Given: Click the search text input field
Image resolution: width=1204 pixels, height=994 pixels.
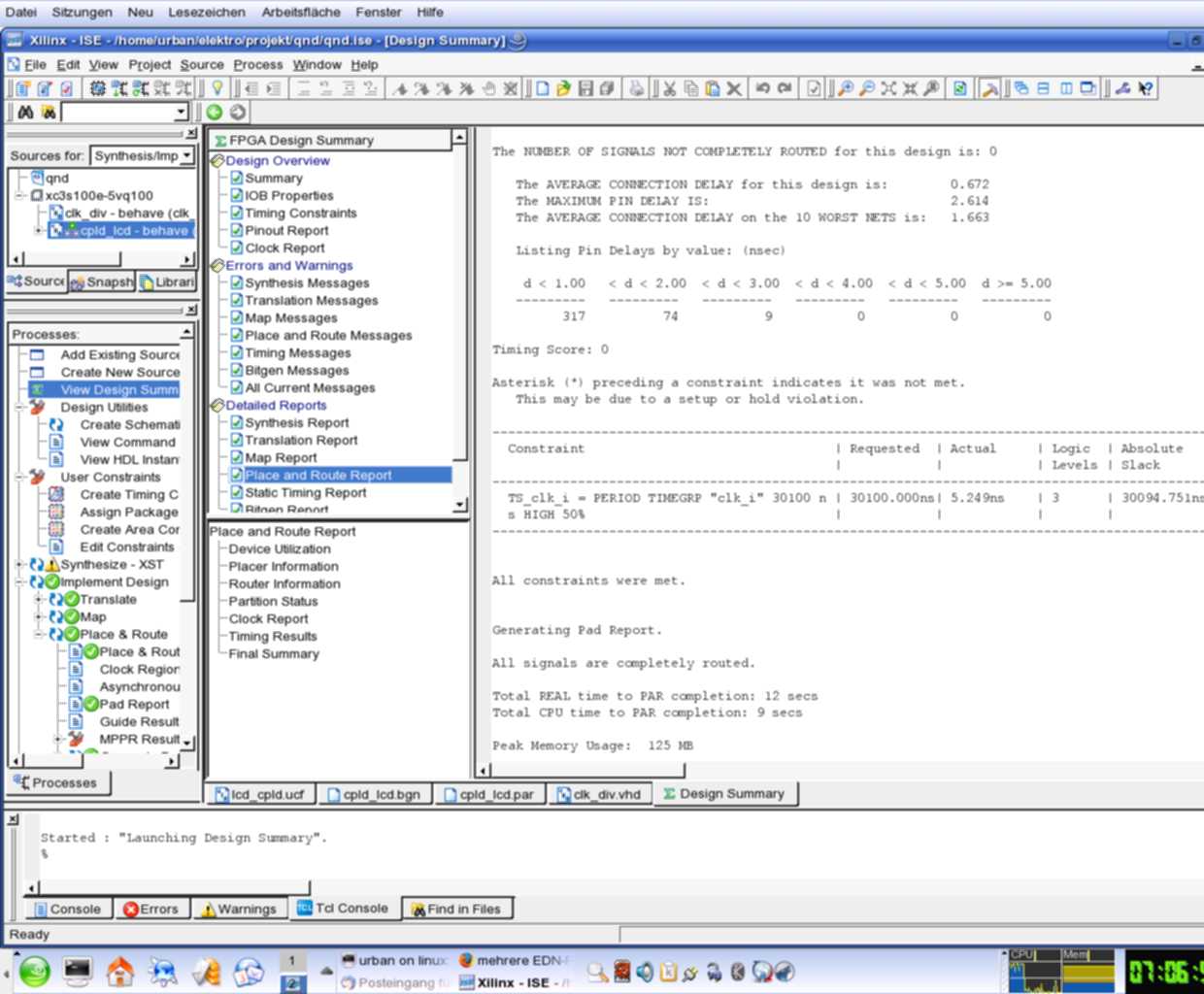Looking at the screenshot, I should click(117, 113).
